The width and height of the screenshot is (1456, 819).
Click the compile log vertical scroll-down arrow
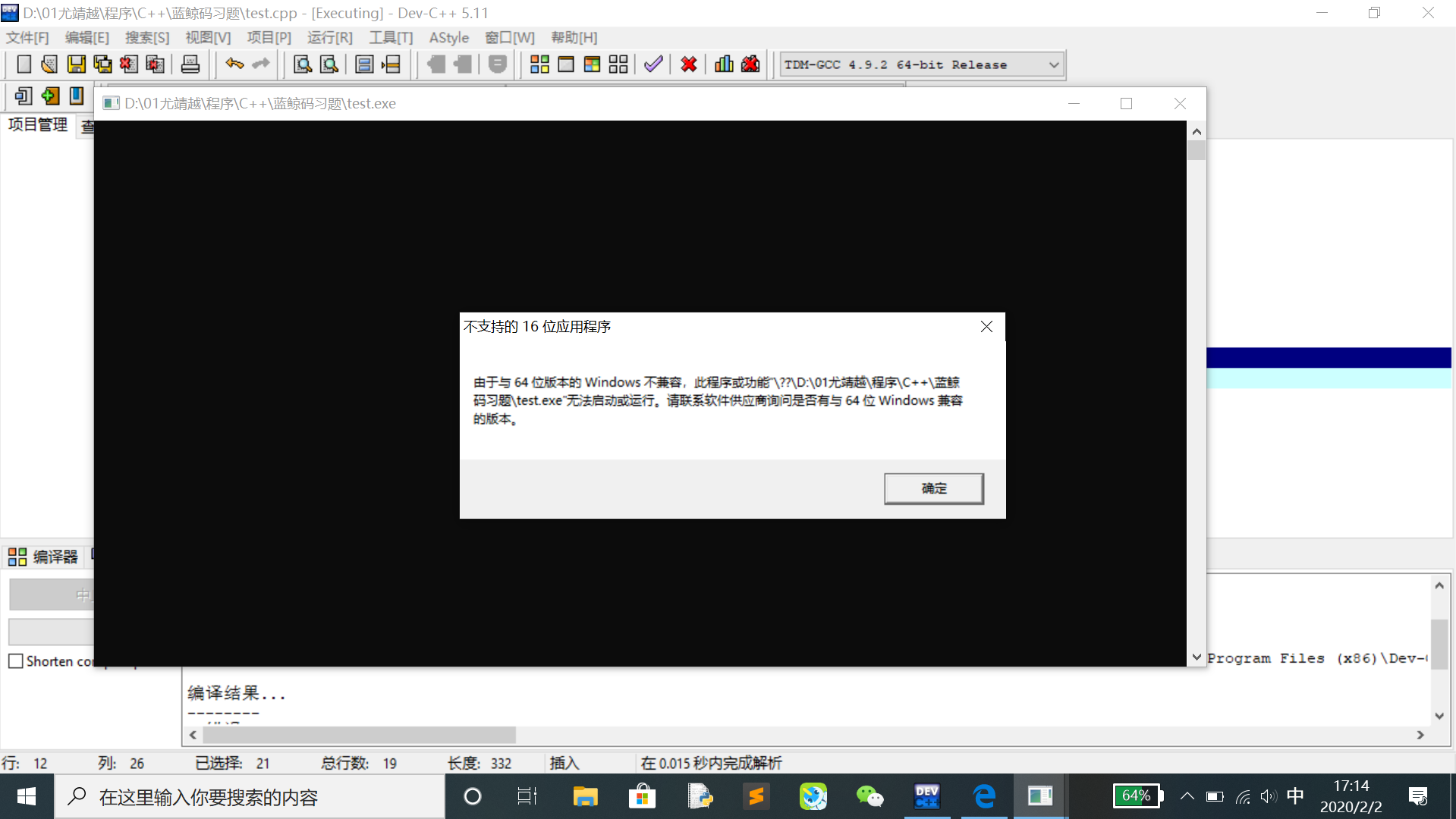click(1439, 716)
